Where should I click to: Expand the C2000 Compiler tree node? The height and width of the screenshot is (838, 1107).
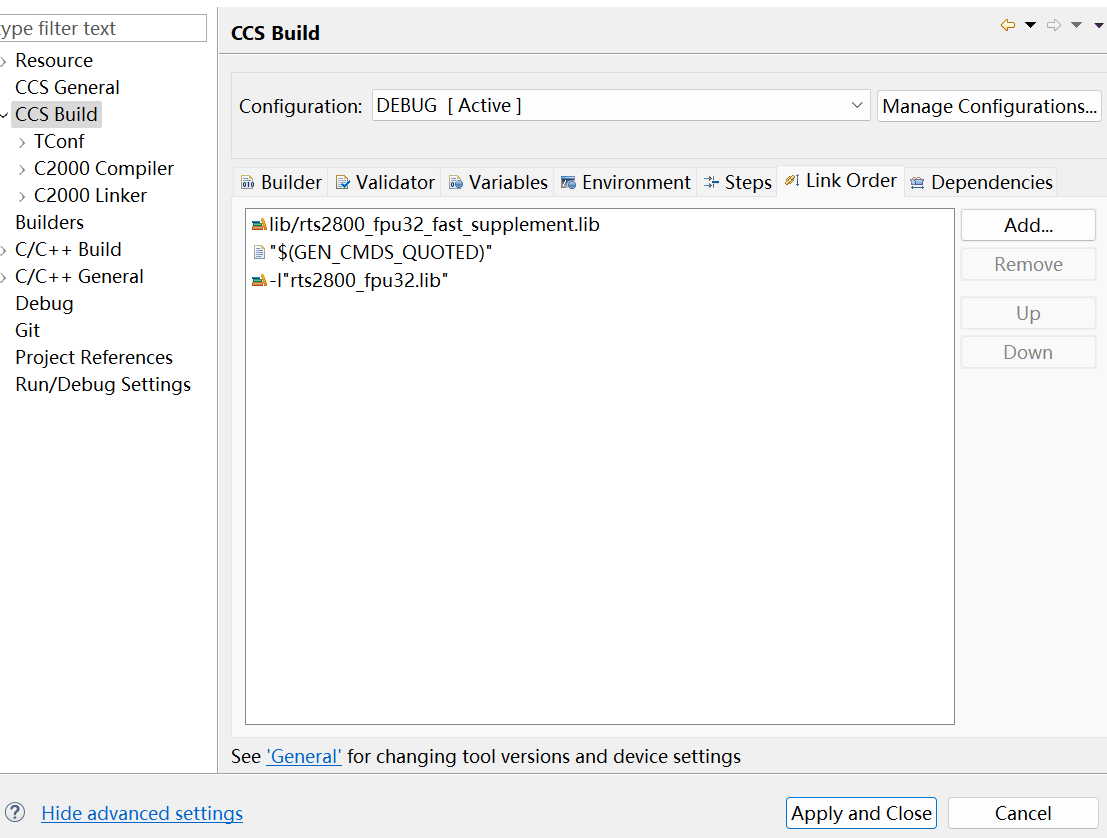(x=23, y=169)
